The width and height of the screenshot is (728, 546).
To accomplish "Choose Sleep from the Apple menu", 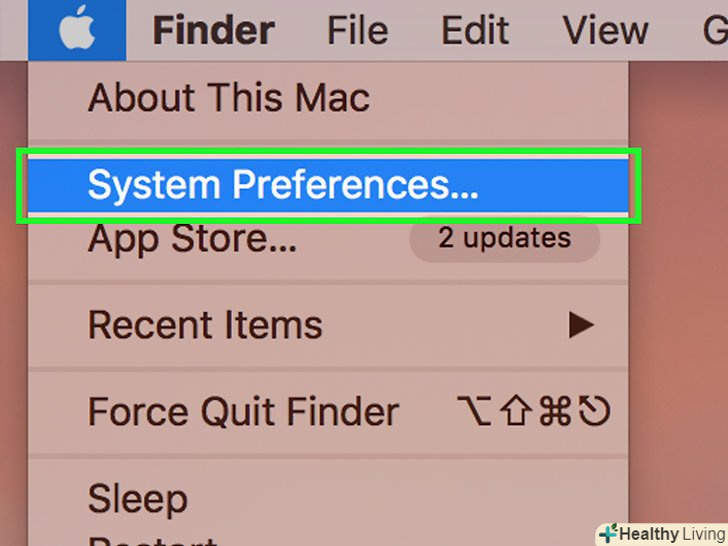I will (137, 498).
